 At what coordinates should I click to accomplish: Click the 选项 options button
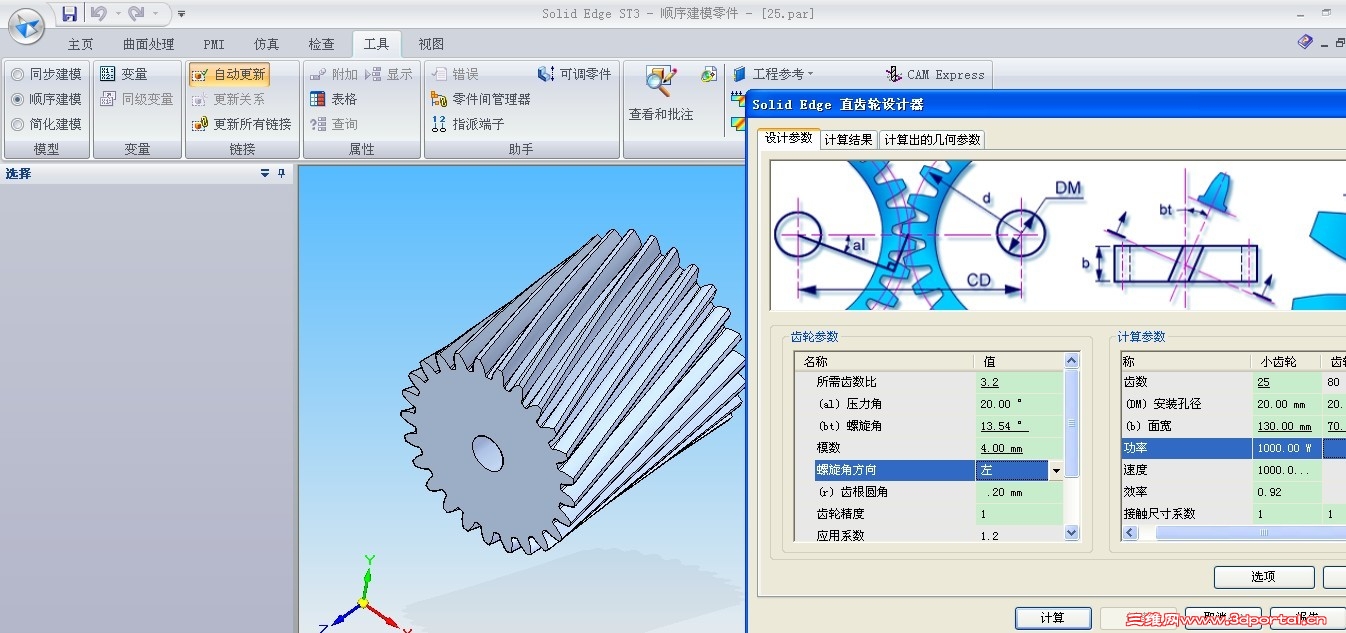point(1264,577)
